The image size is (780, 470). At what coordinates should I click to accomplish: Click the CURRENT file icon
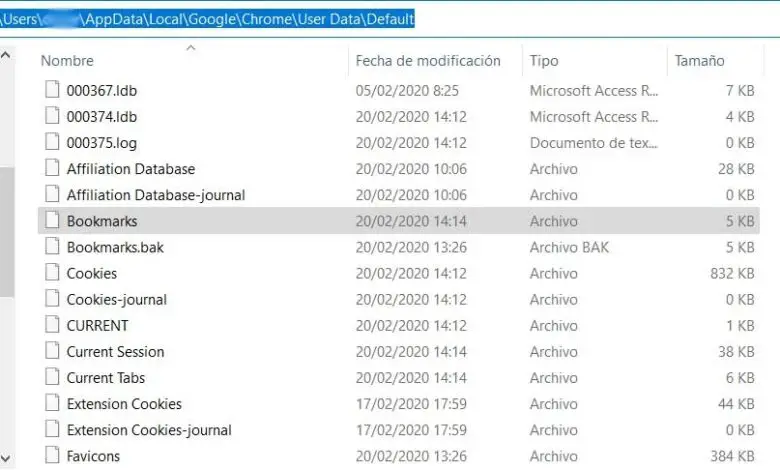point(51,325)
